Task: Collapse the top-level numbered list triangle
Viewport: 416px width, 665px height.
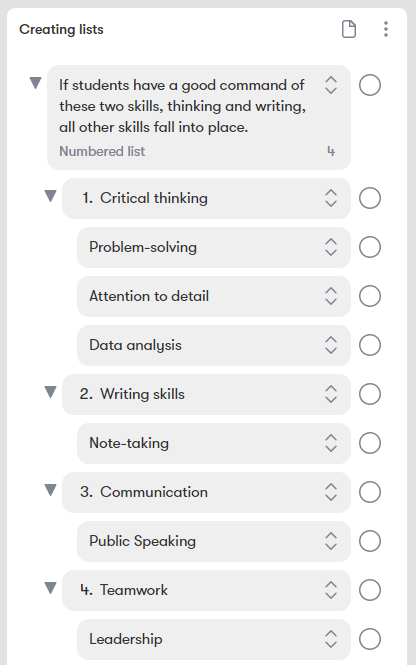Action: (x=36, y=83)
